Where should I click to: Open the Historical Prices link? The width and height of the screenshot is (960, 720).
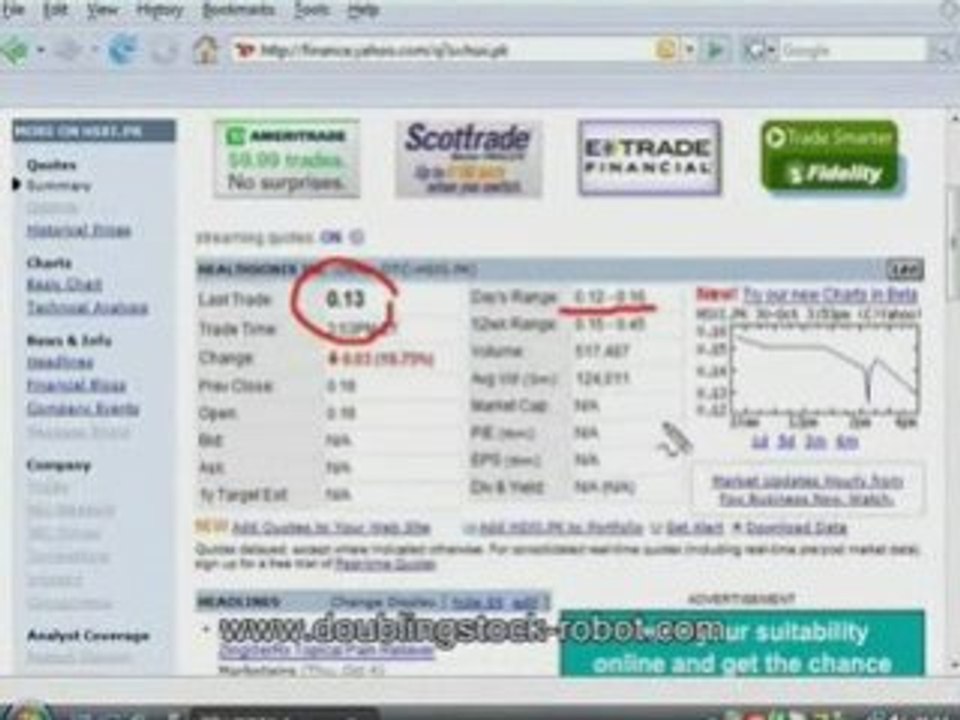79,231
